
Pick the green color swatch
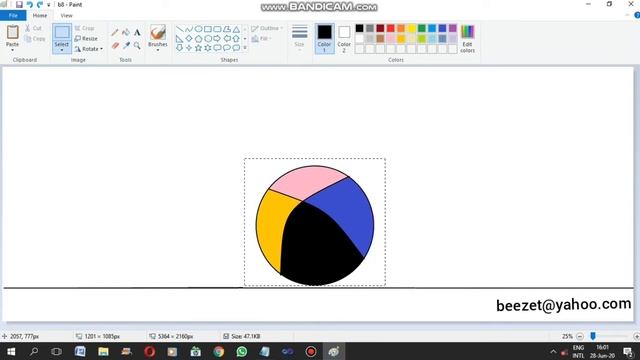422,28
